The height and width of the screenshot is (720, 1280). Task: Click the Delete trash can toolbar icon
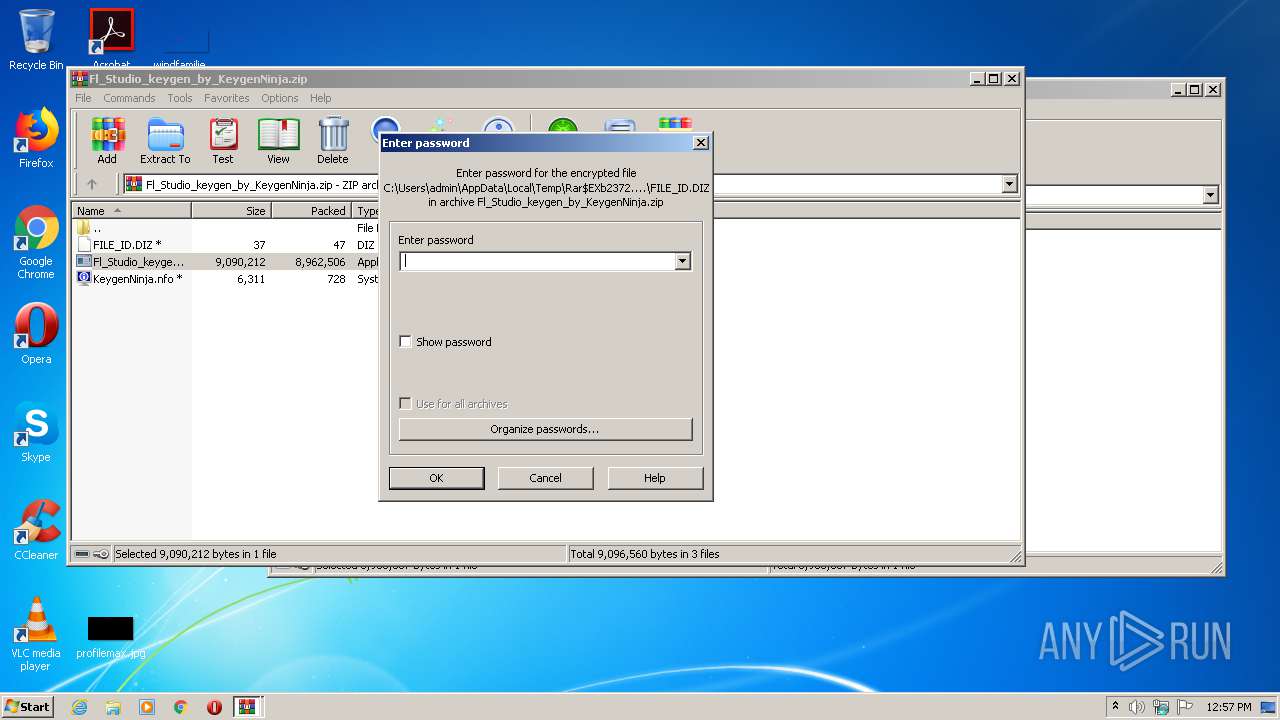tap(333, 140)
